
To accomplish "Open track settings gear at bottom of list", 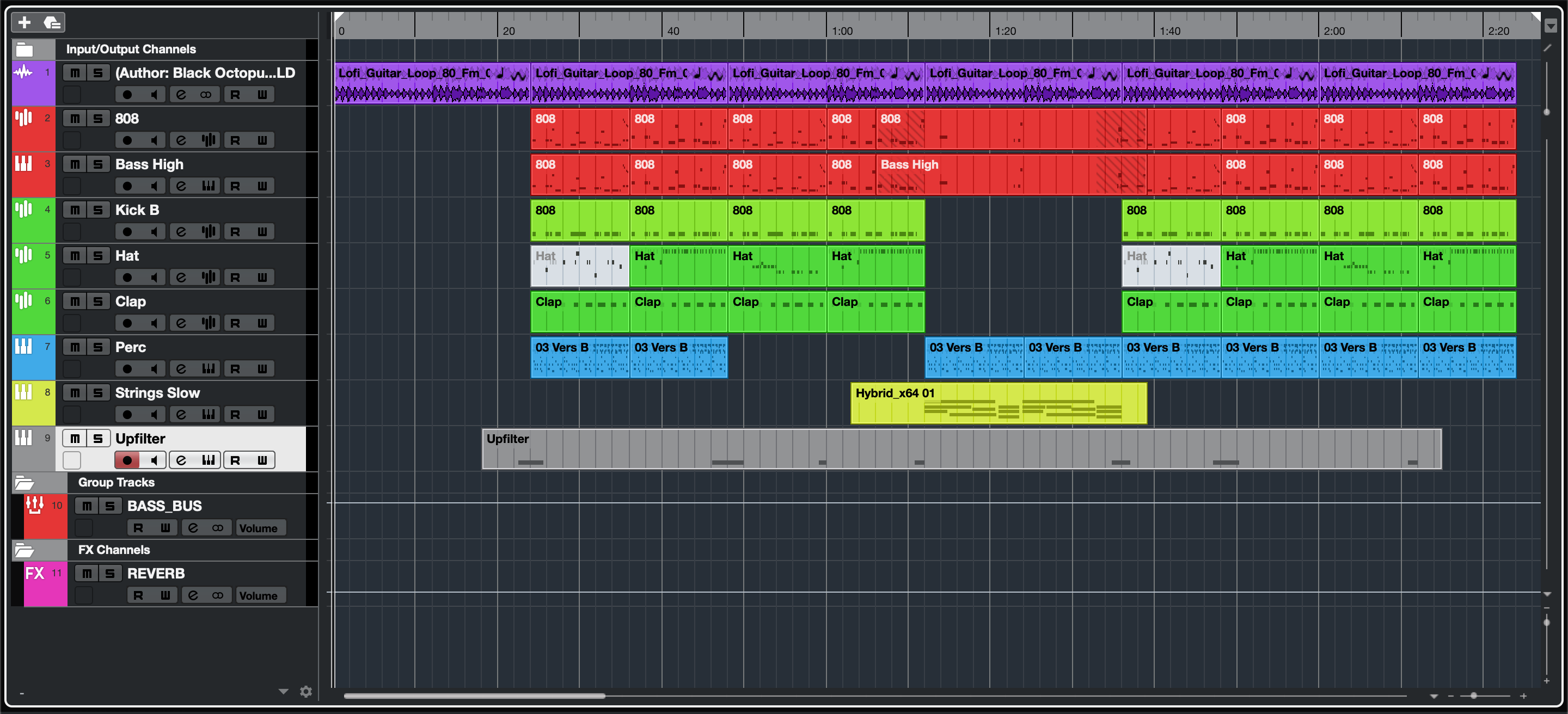I will click(305, 692).
